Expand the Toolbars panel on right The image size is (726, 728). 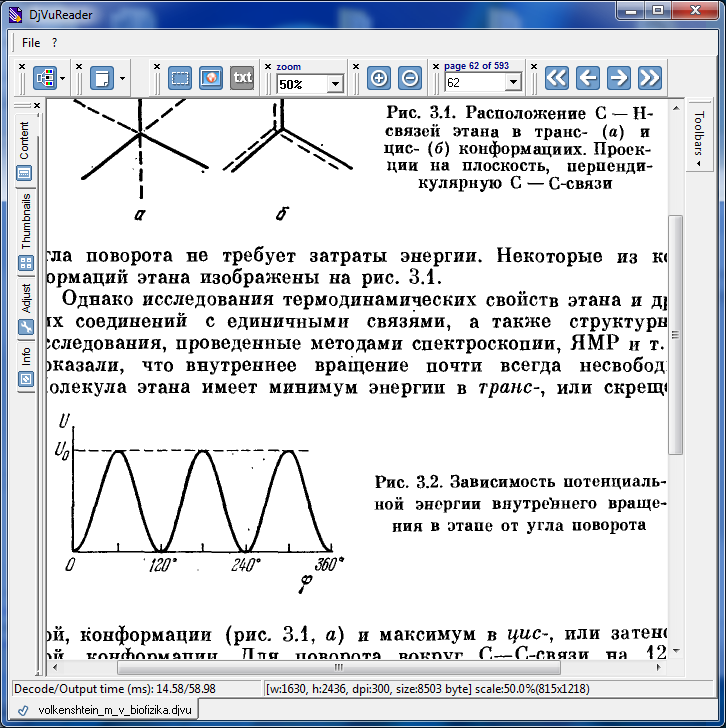[699, 138]
